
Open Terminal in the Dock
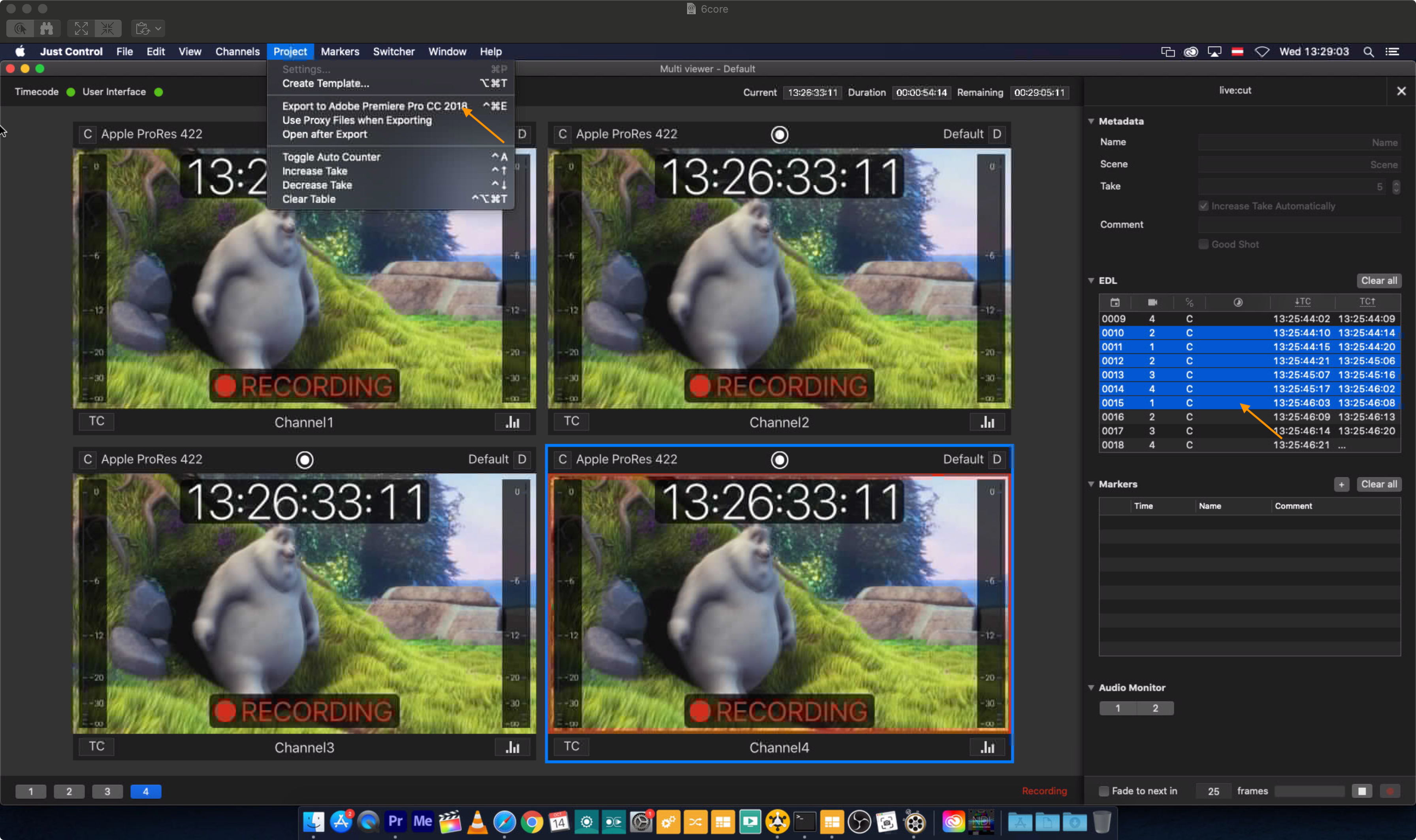(804, 821)
